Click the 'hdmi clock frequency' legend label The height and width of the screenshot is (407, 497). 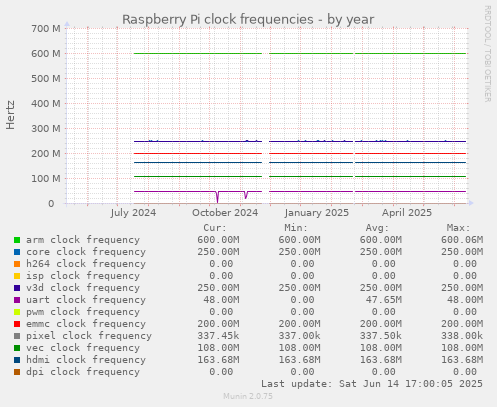click(86, 360)
